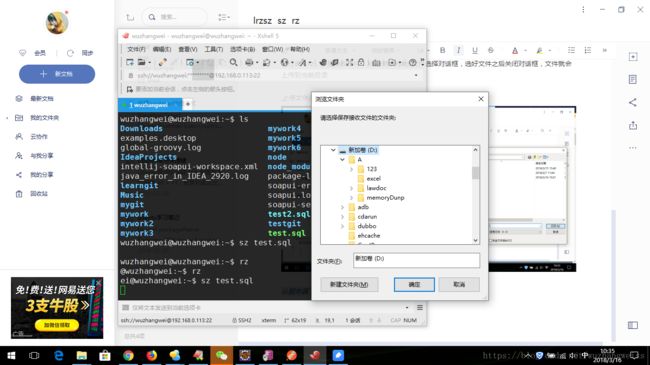The image size is (650, 365).
Task: Open the 窗口(W) menu in Xshell
Action: click(x=272, y=49)
